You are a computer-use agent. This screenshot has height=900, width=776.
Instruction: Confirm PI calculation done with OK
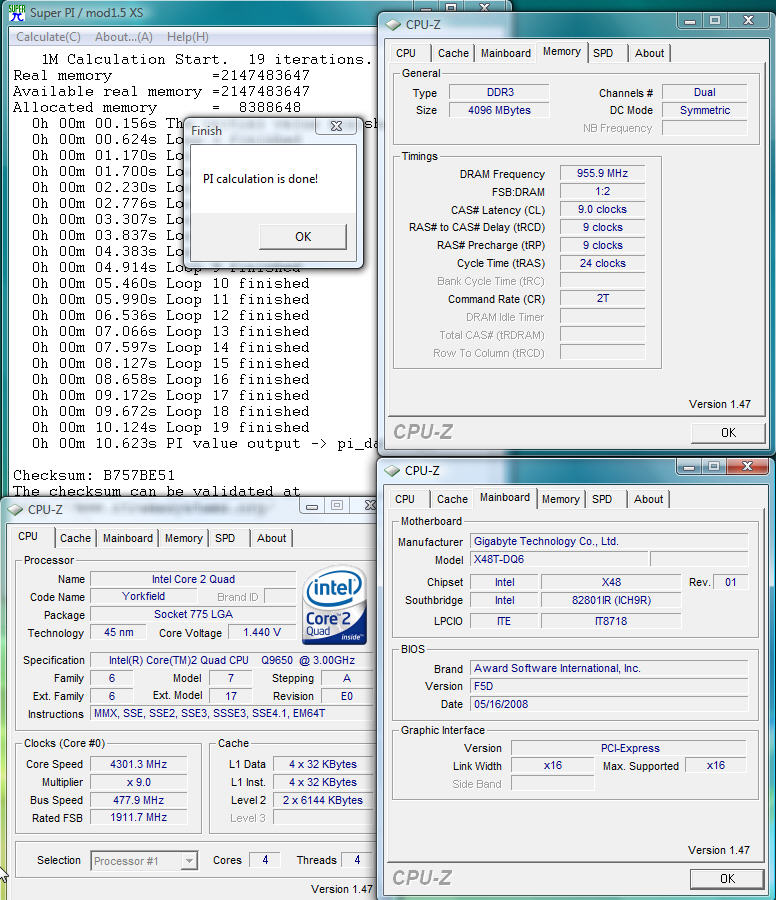[302, 236]
